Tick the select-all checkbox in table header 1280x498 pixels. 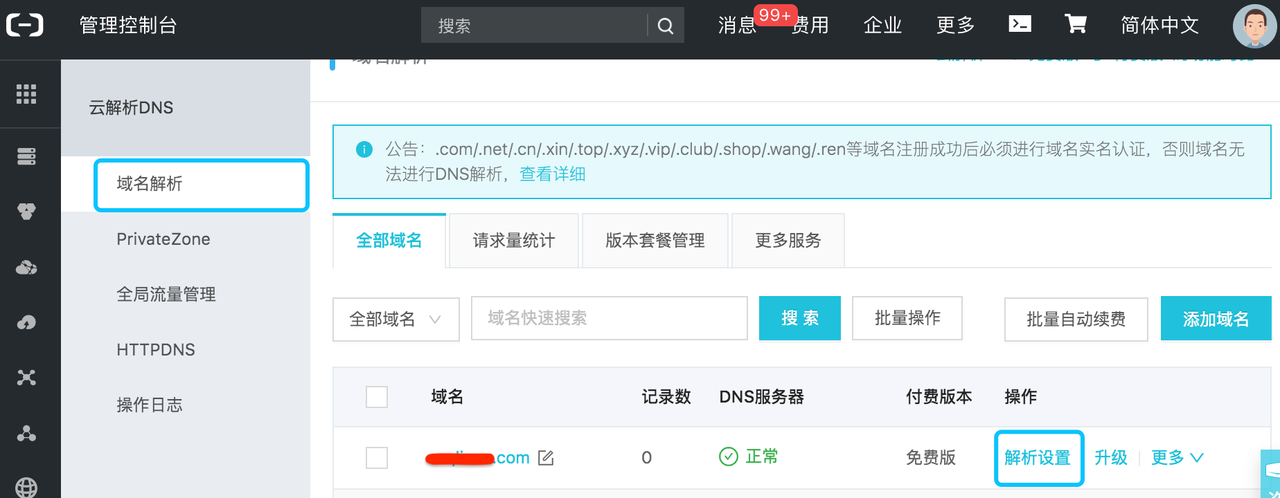[377, 397]
